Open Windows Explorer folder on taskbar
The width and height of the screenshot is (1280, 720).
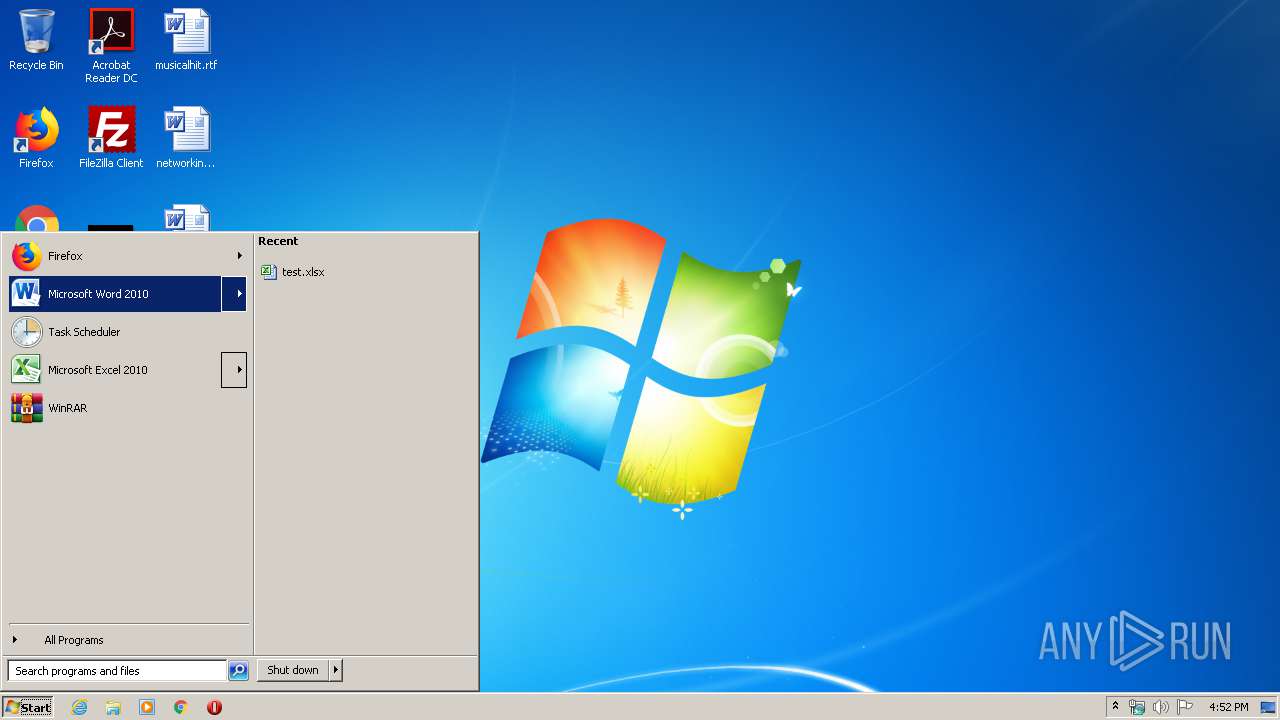pyautogui.click(x=113, y=707)
